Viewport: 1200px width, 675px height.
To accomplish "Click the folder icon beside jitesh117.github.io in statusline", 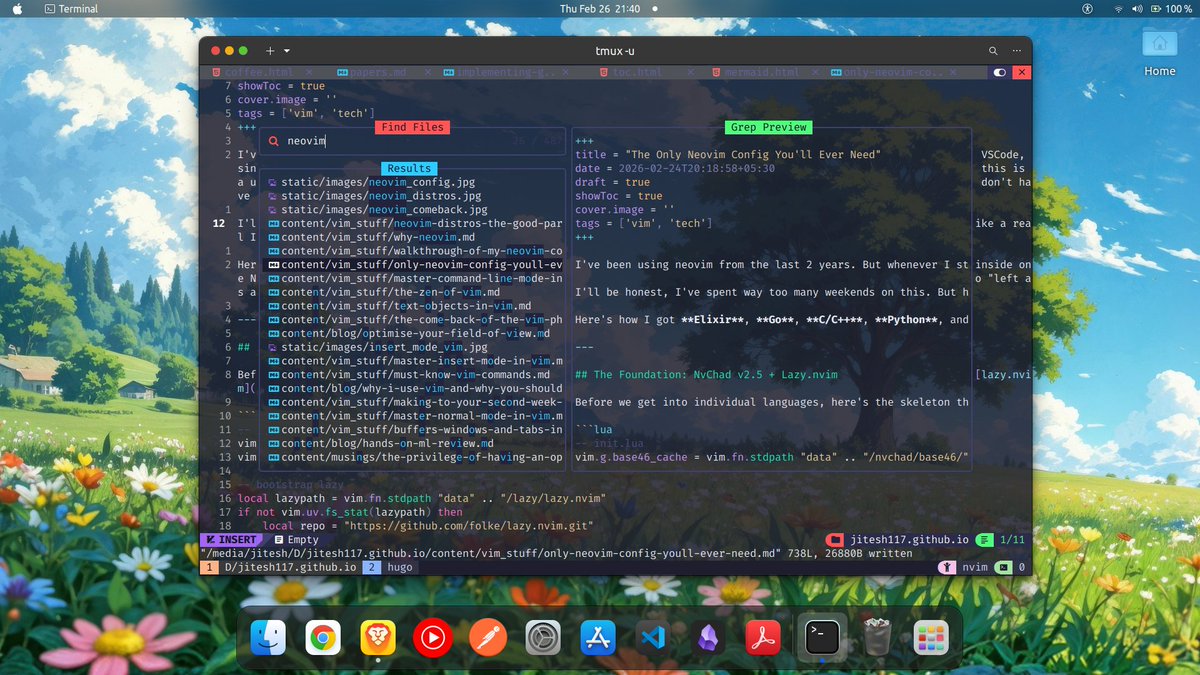I will tap(835, 540).
